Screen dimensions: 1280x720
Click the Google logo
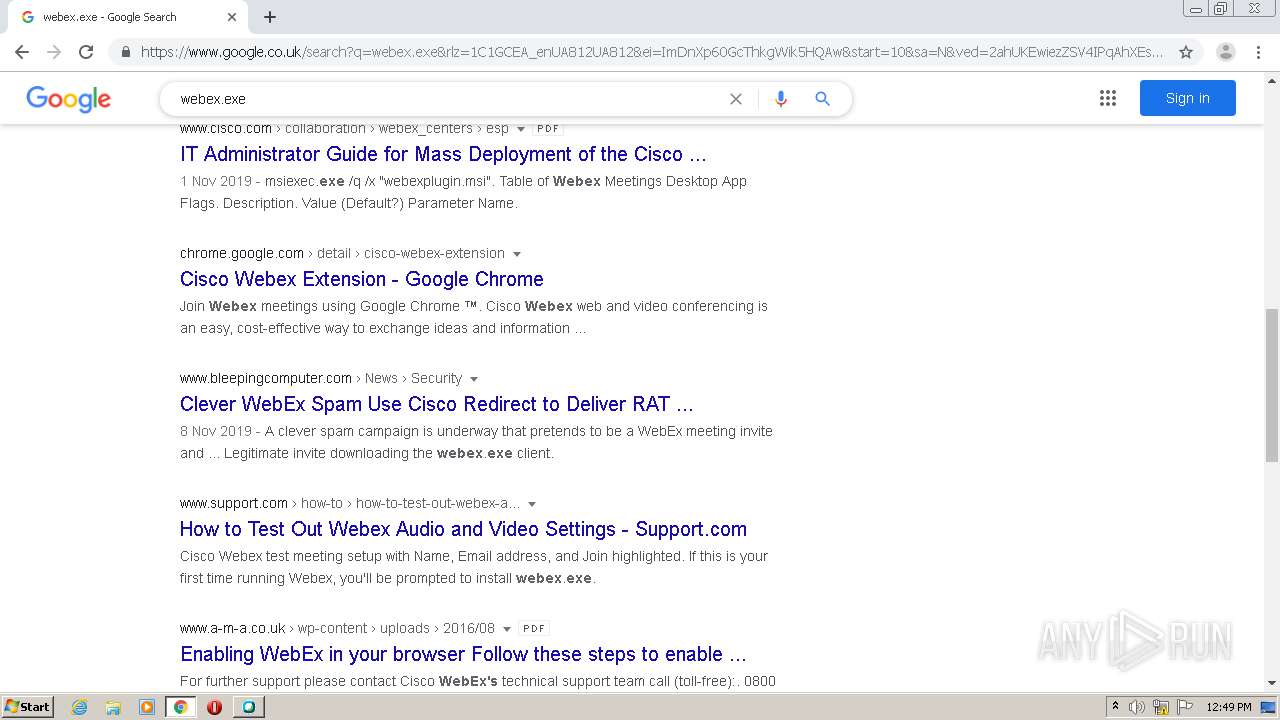68,99
